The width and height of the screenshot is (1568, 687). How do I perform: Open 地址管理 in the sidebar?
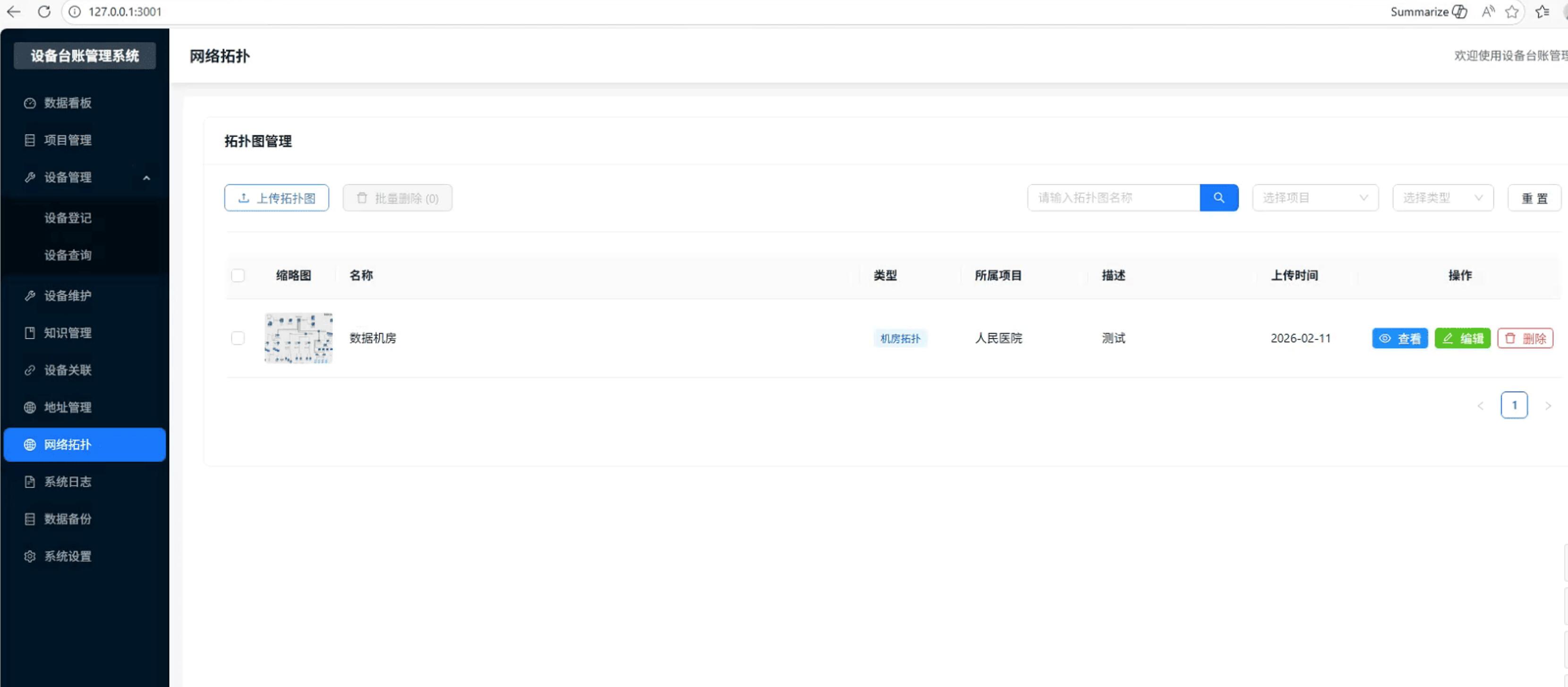pos(85,407)
